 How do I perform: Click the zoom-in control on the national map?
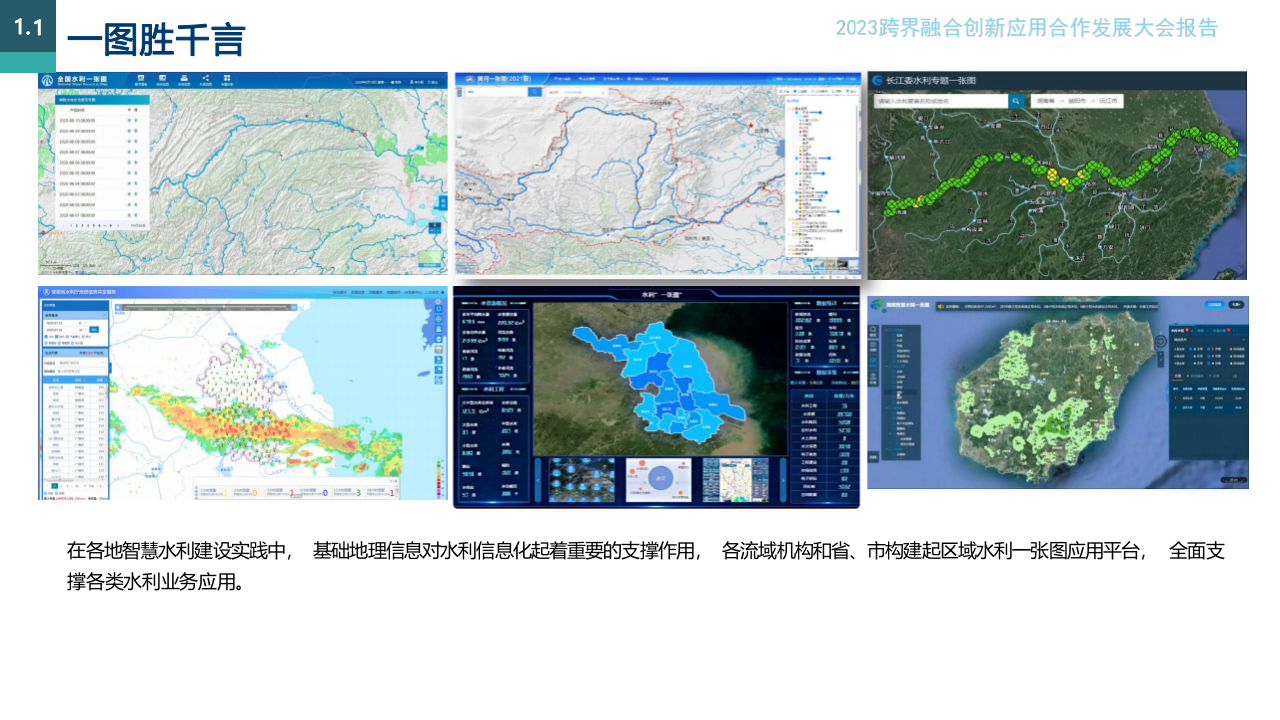click(443, 200)
